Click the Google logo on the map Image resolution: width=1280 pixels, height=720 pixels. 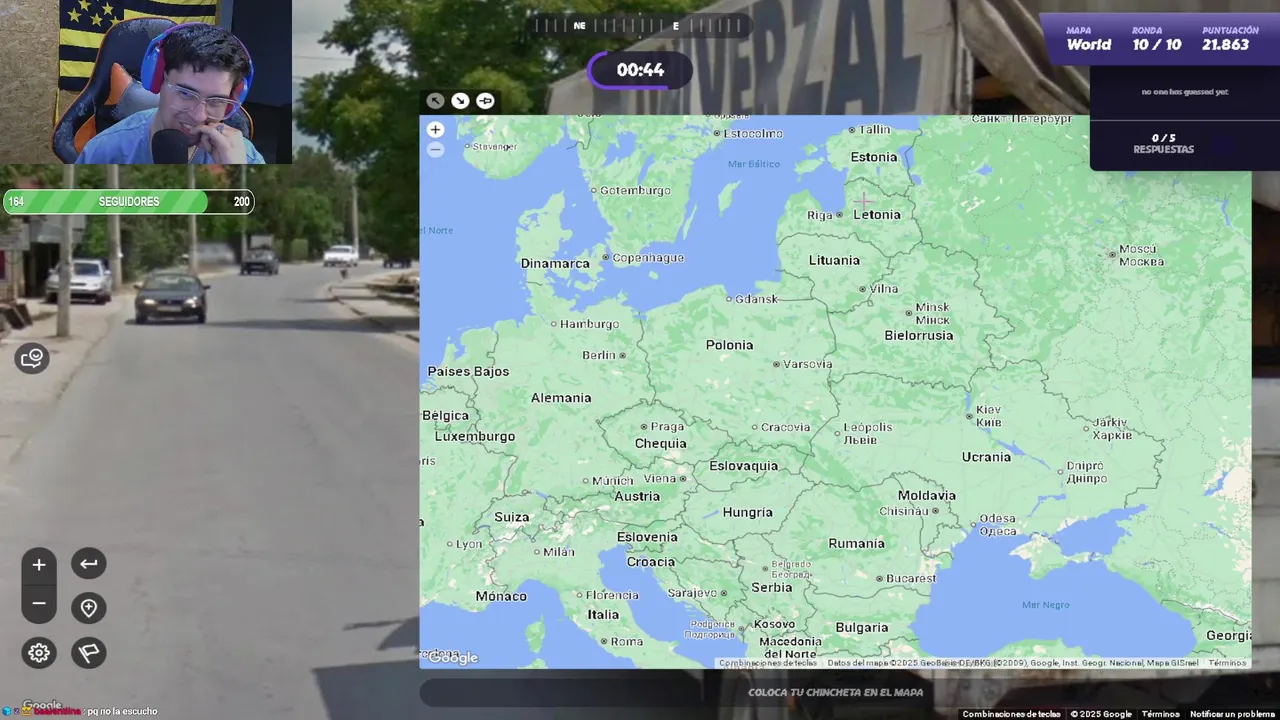(x=453, y=658)
